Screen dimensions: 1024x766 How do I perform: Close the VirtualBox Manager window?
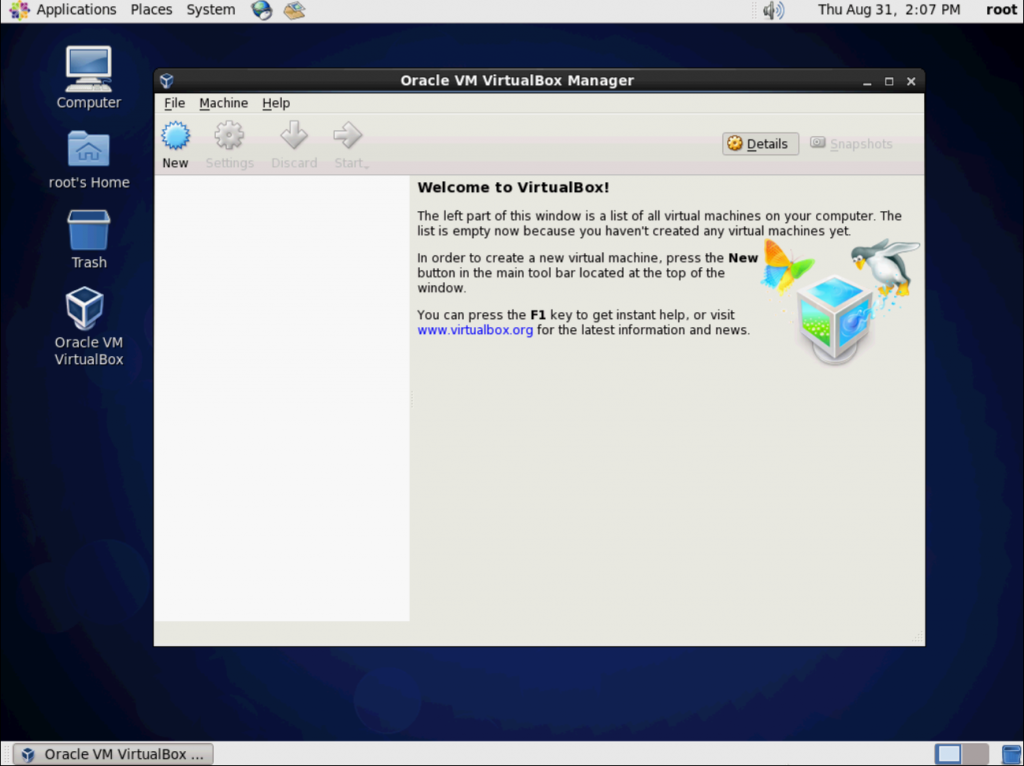click(911, 81)
